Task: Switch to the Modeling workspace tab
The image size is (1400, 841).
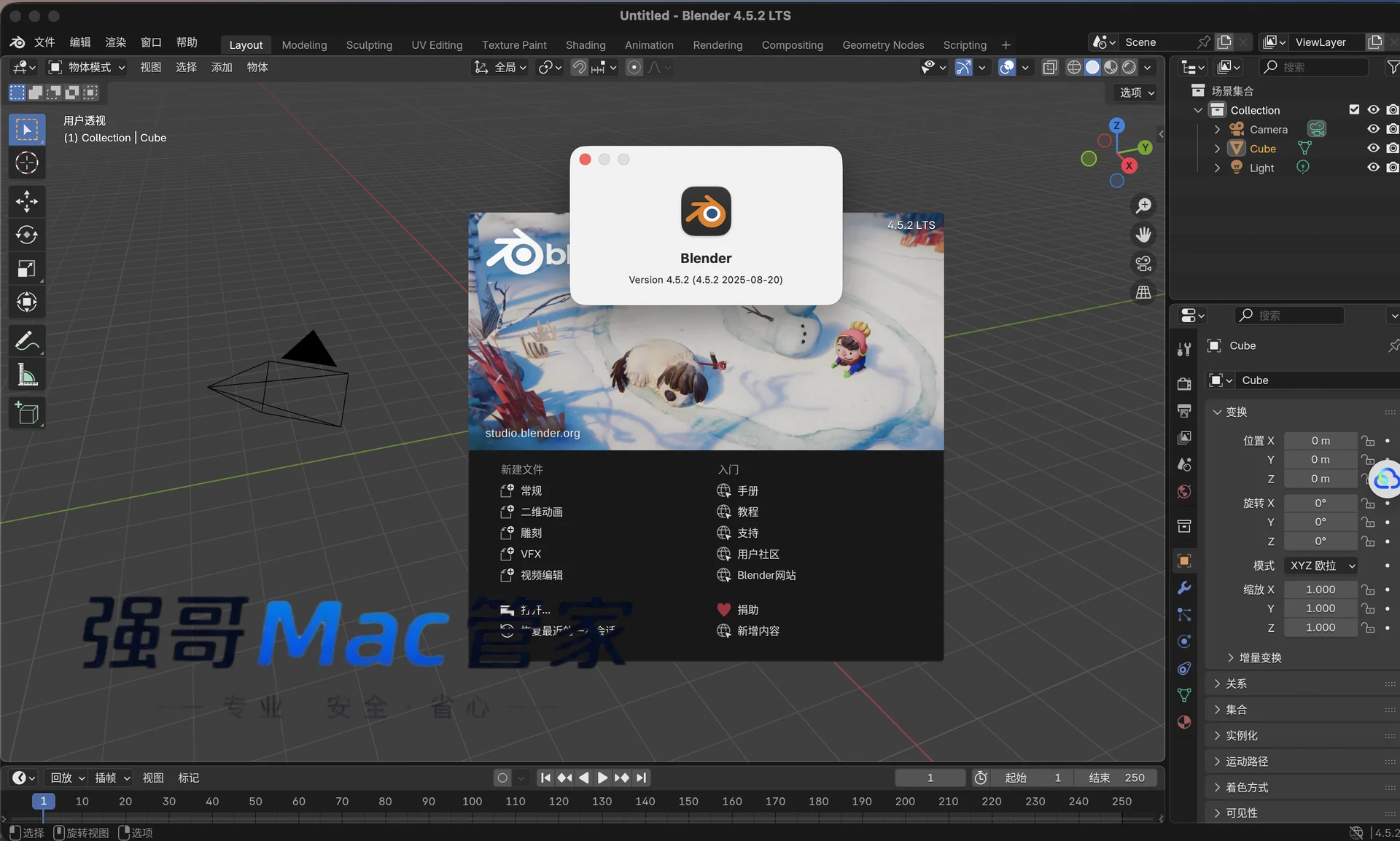Action: [304, 44]
